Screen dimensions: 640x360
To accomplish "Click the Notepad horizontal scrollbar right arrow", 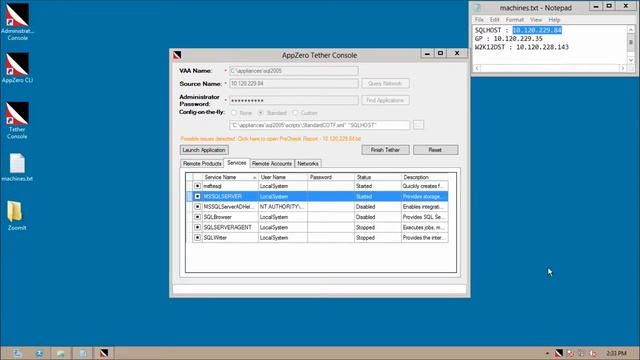I will click(x=623, y=68).
